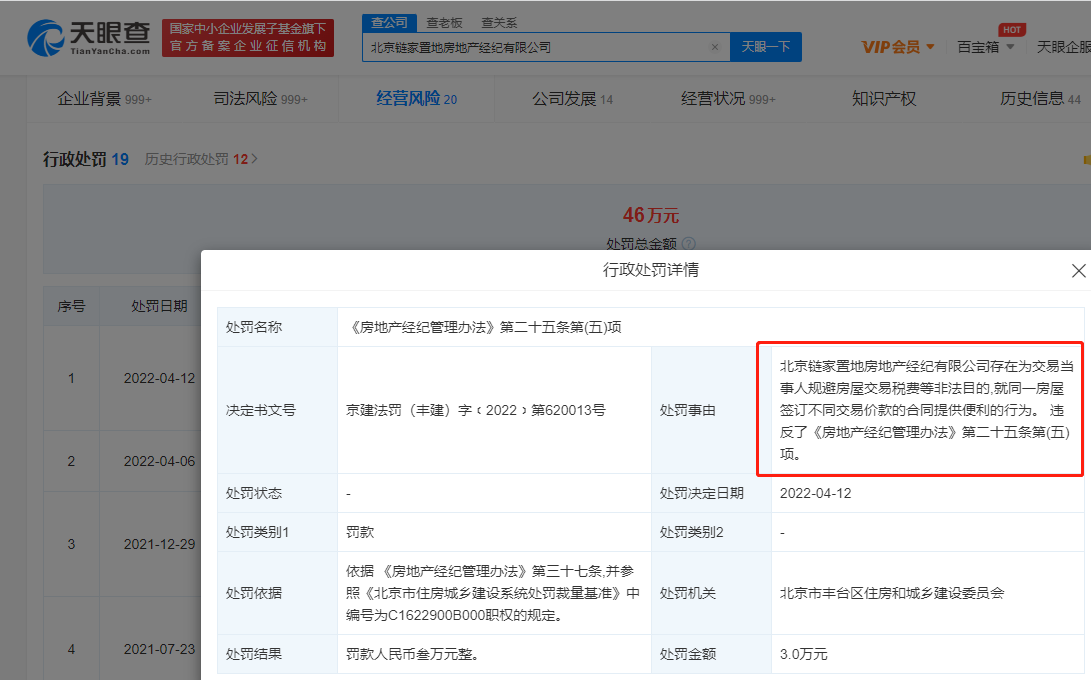Select the 查公司 search tab
Viewport: 1091px width, 680px height.
tap(387, 22)
